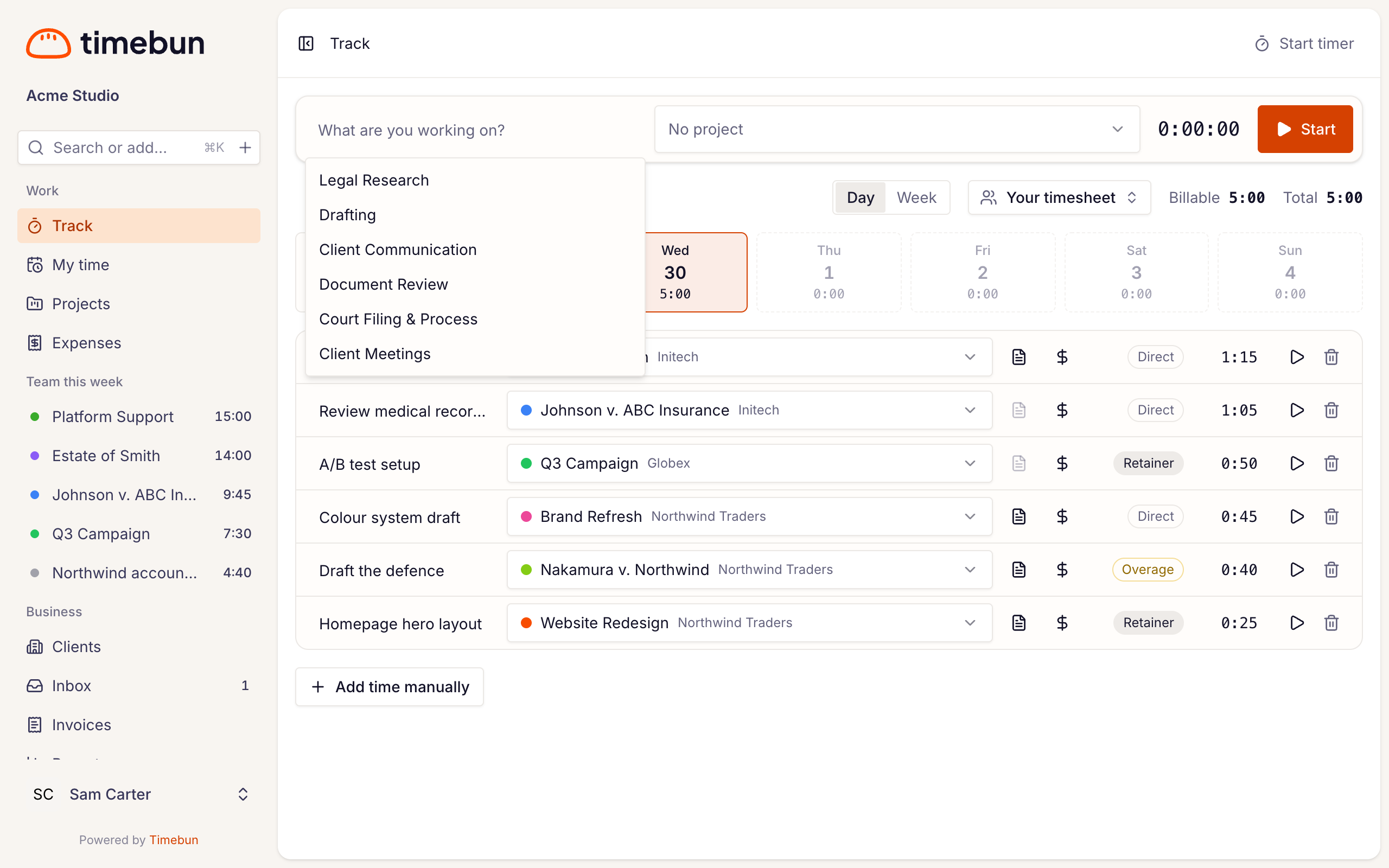Resume timer for Homepage hero layout
1389x868 pixels.
click(x=1297, y=623)
